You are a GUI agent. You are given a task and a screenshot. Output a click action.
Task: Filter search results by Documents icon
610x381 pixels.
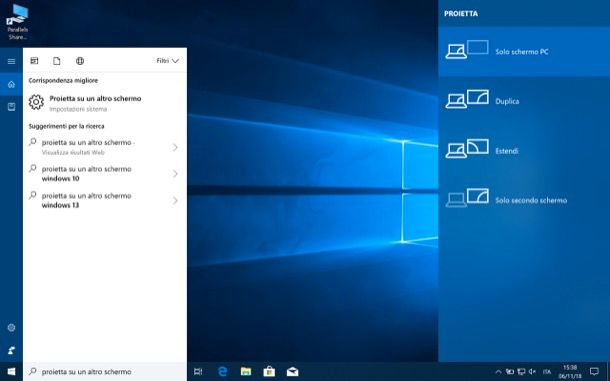57,61
